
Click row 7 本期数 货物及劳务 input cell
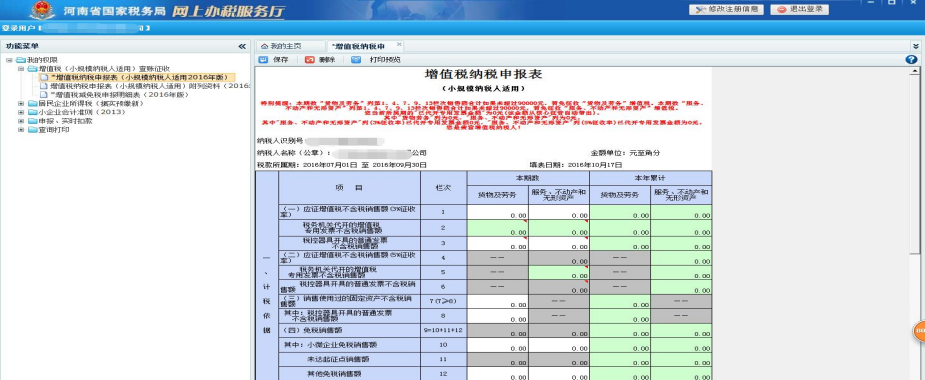click(x=498, y=301)
